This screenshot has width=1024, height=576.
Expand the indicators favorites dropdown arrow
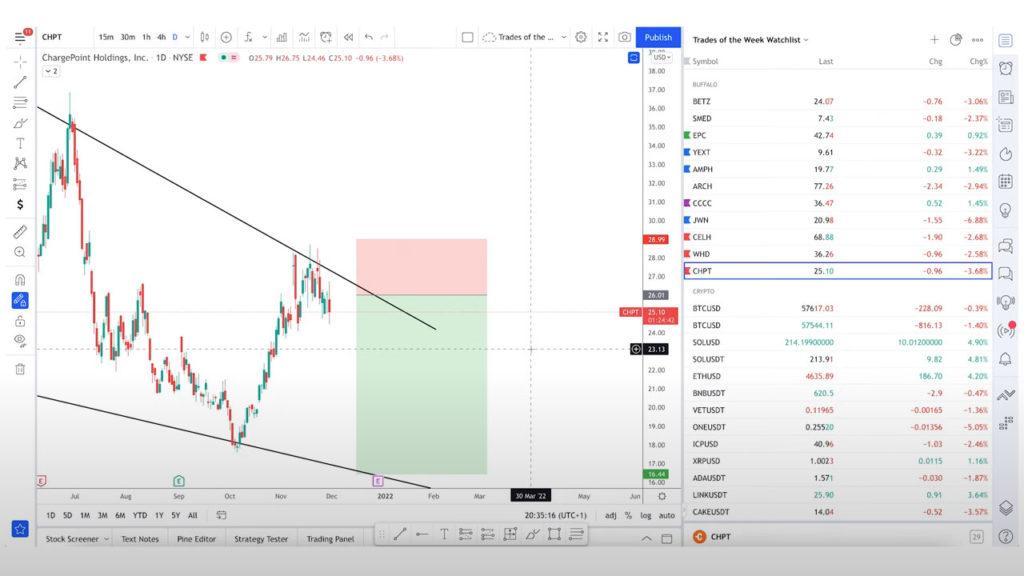coord(264,37)
